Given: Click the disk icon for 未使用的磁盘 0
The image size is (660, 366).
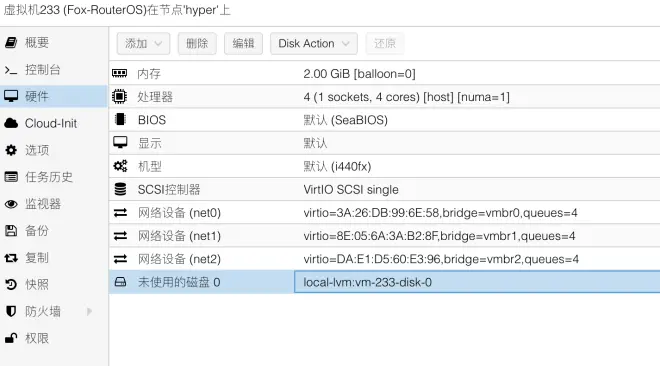Looking at the screenshot, I should coord(120,282).
